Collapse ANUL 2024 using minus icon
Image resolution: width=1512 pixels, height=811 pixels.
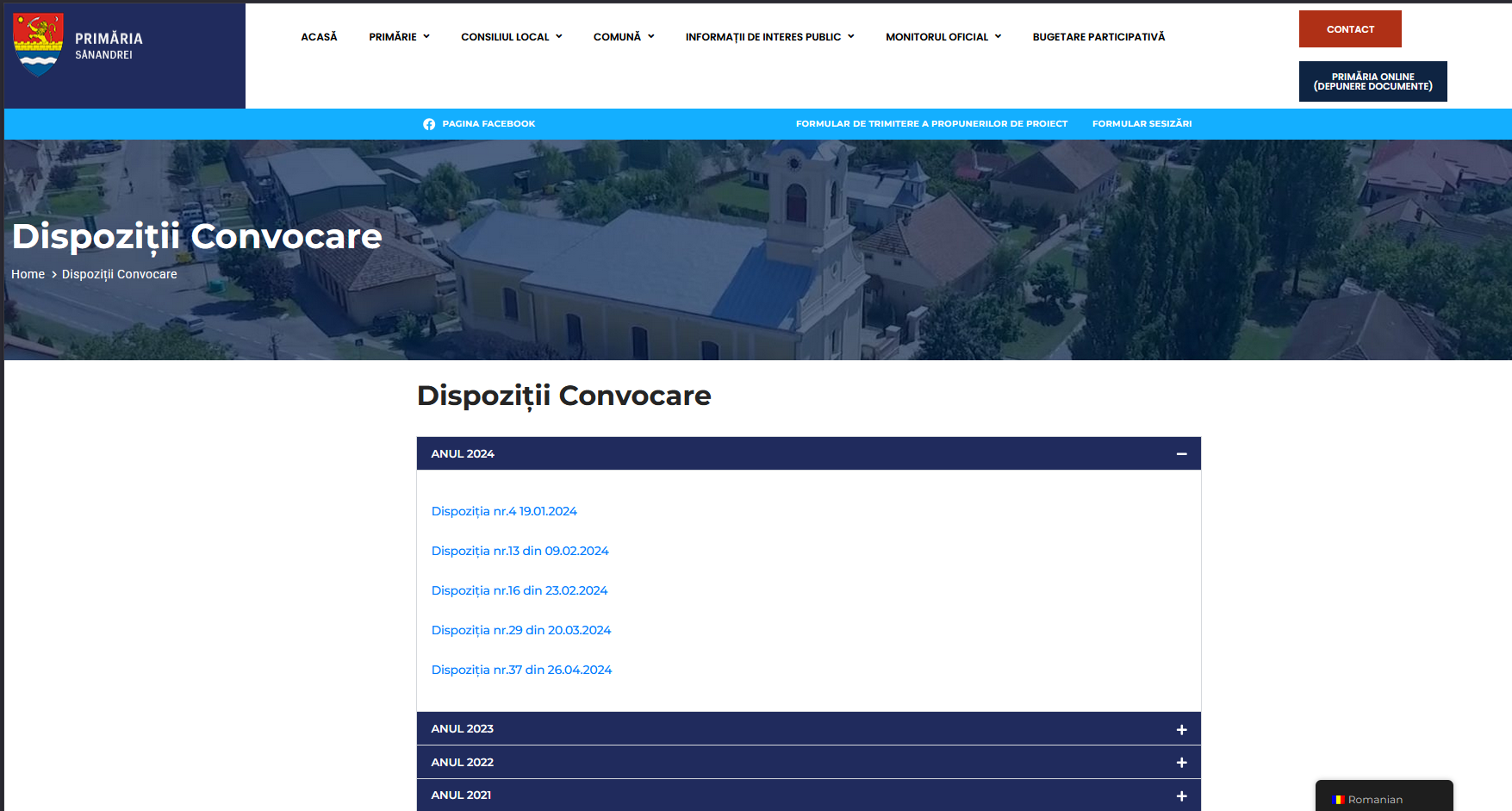pos(1181,454)
